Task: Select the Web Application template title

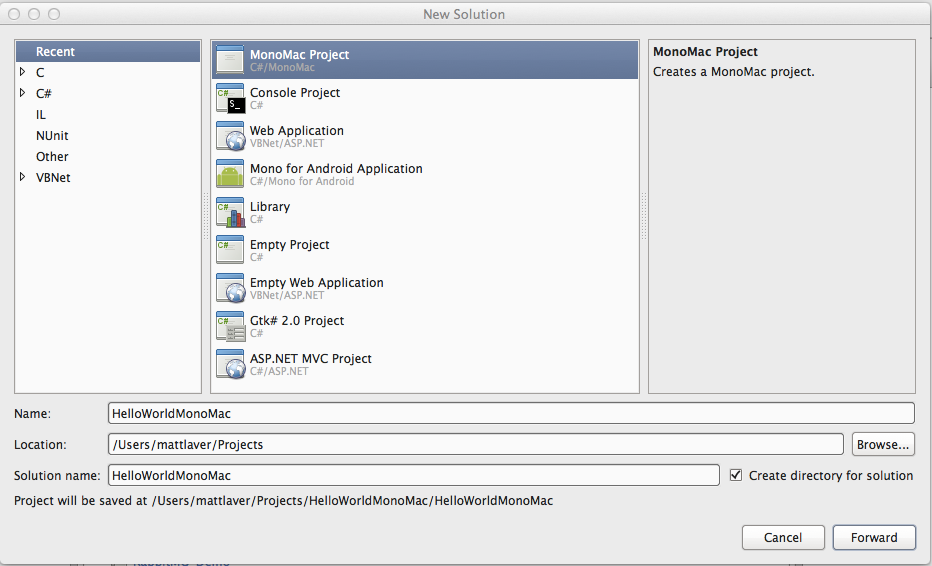Action: [297, 130]
